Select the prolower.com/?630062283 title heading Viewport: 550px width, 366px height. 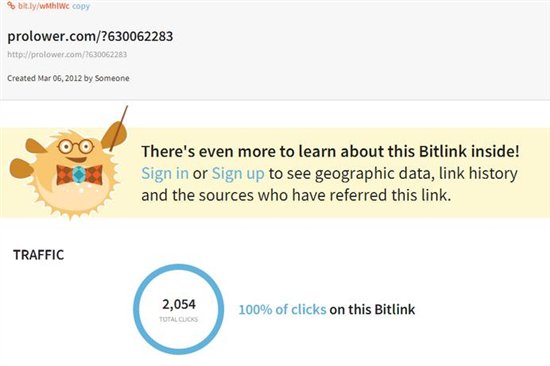(x=90, y=36)
